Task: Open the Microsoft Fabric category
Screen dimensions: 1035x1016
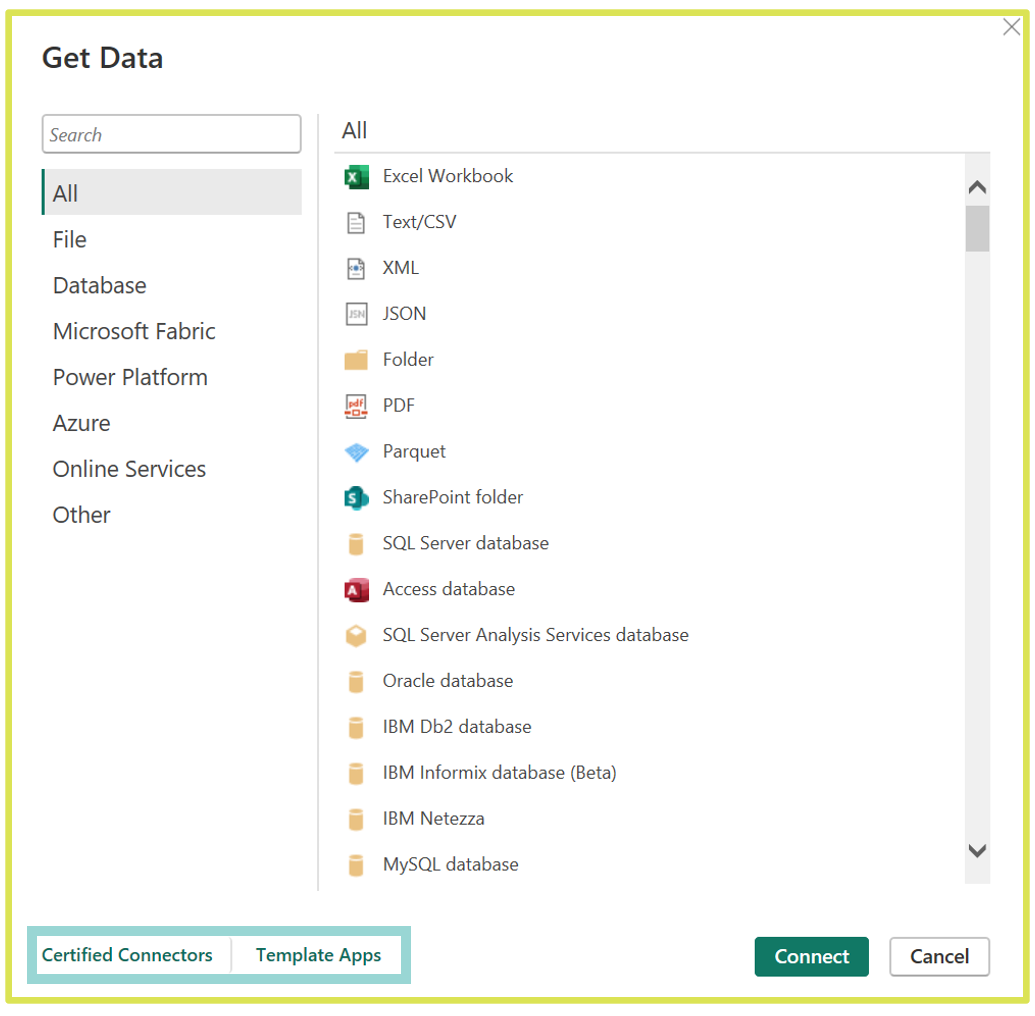Action: tap(172, 331)
